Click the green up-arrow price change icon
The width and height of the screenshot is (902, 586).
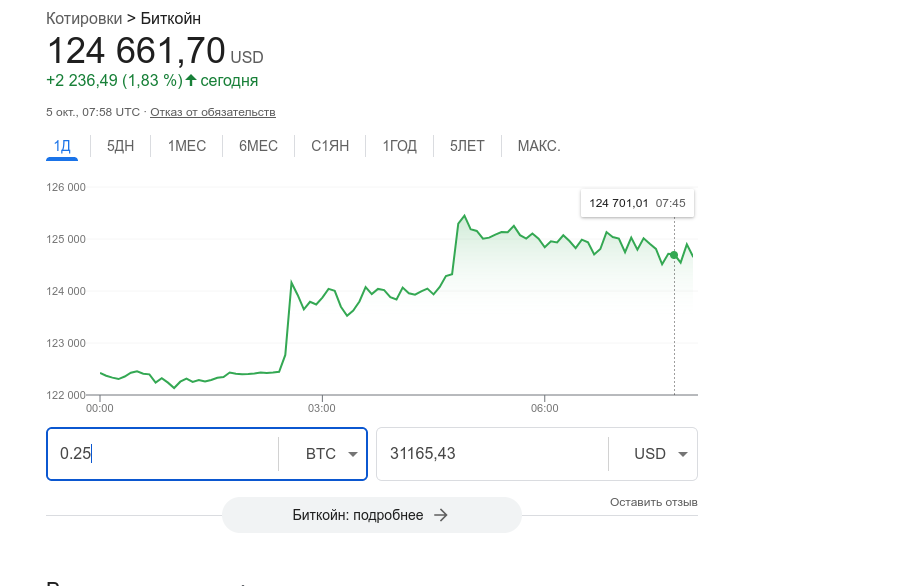(191, 80)
